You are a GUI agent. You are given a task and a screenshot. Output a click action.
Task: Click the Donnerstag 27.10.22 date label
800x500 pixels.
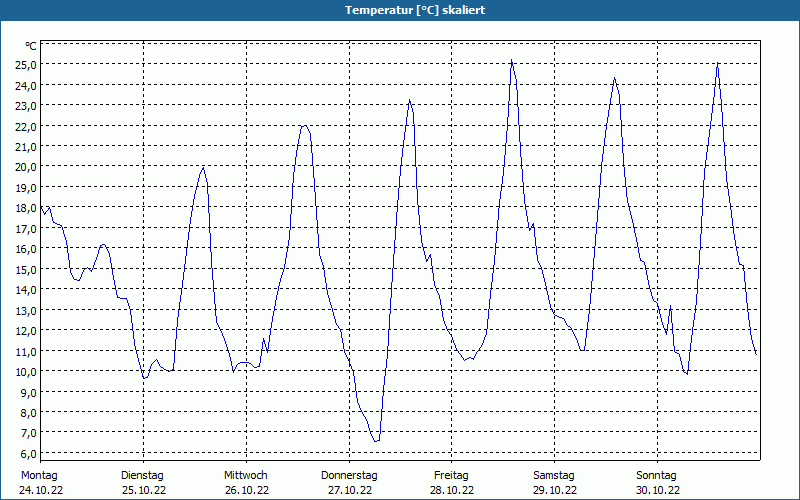pos(349,483)
